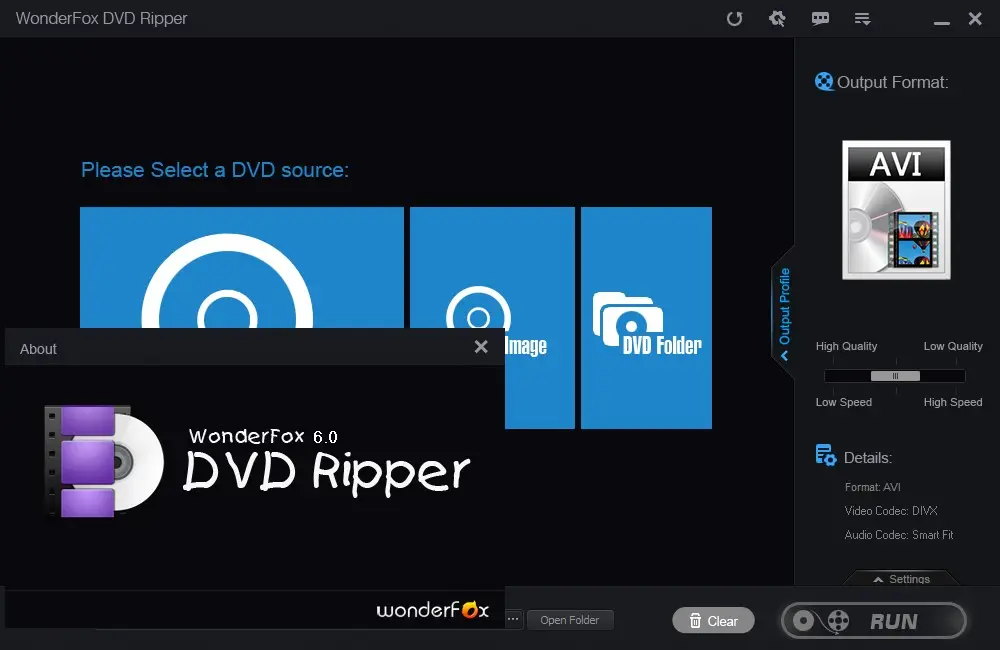Start ripping with the RUN button
The width and height of the screenshot is (1000, 650).
874,621
